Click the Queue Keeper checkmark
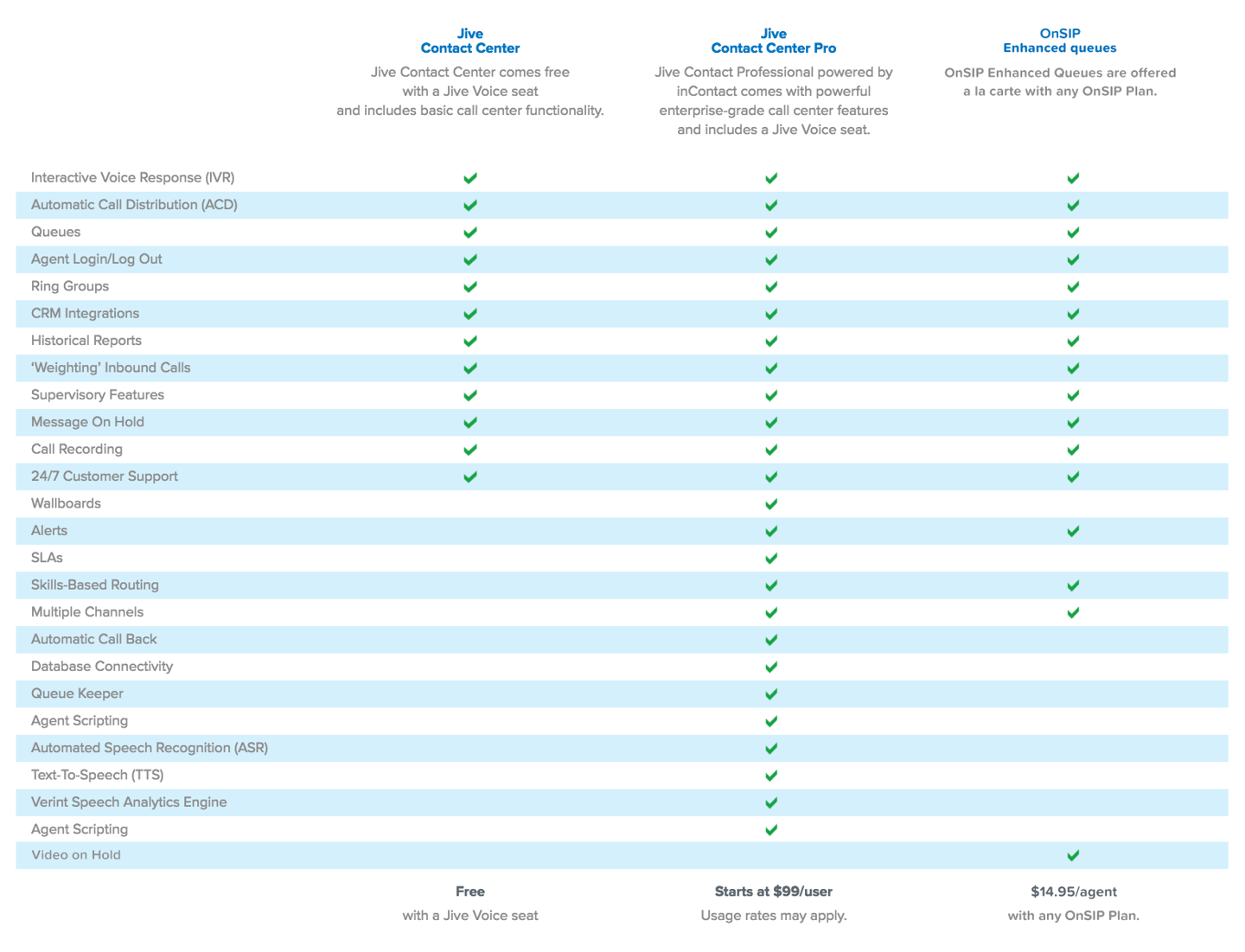 point(771,694)
